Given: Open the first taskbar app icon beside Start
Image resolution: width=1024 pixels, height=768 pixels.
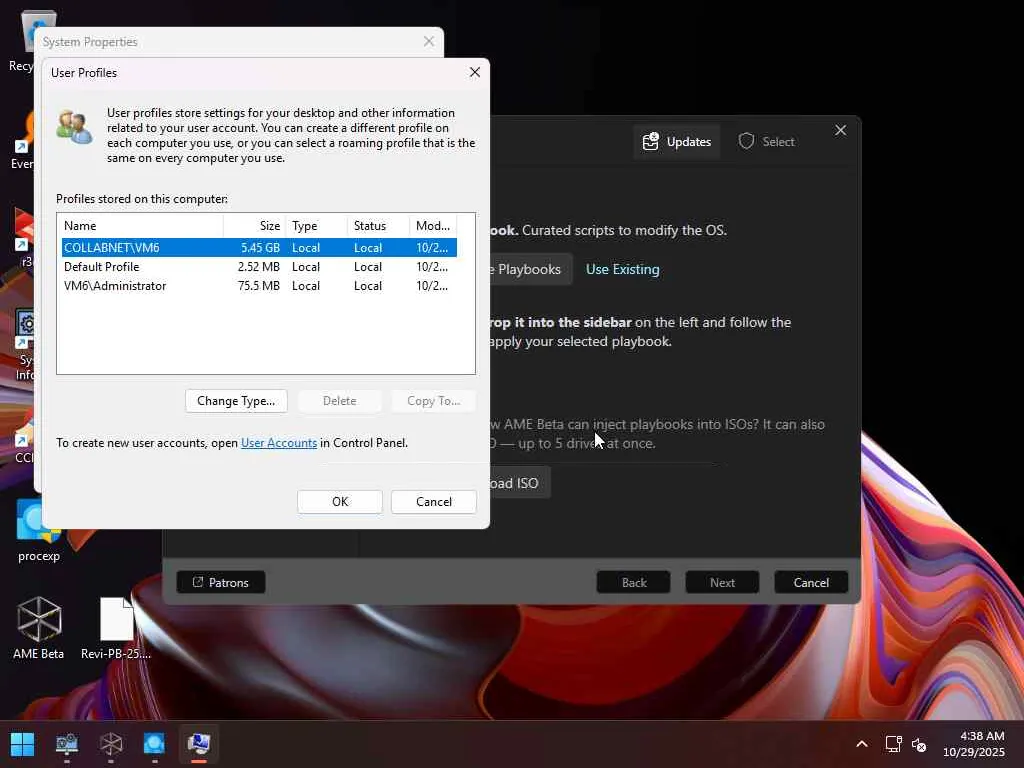Looking at the screenshot, I should click(x=67, y=744).
